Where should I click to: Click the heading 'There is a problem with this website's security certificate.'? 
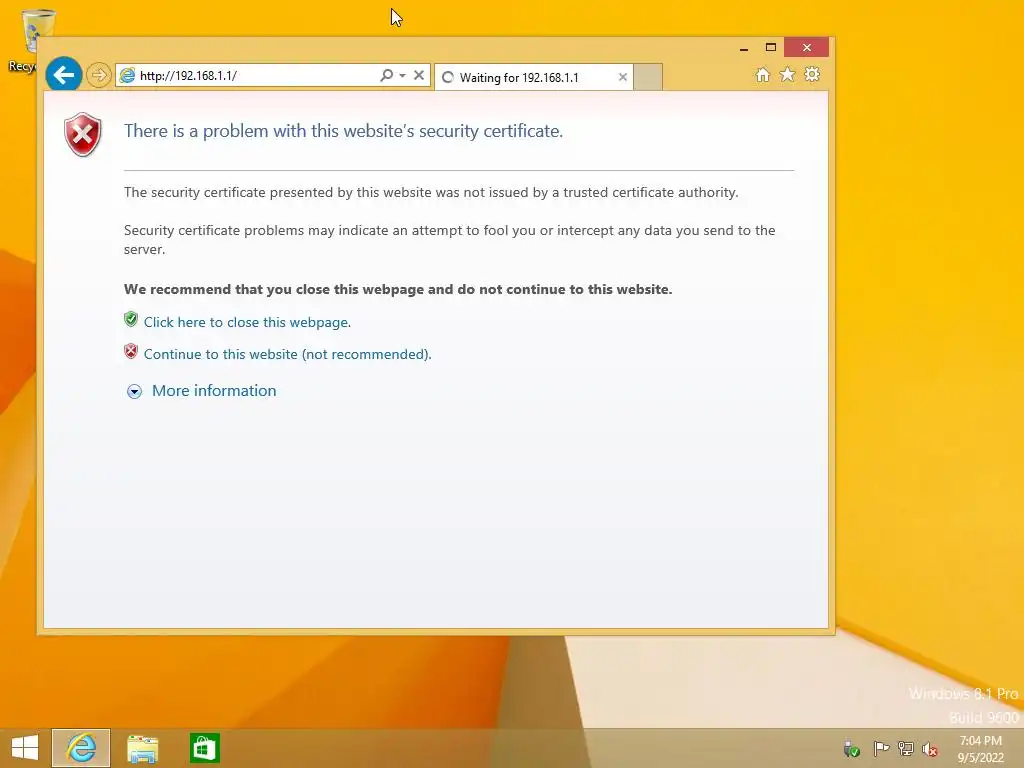coord(344,131)
